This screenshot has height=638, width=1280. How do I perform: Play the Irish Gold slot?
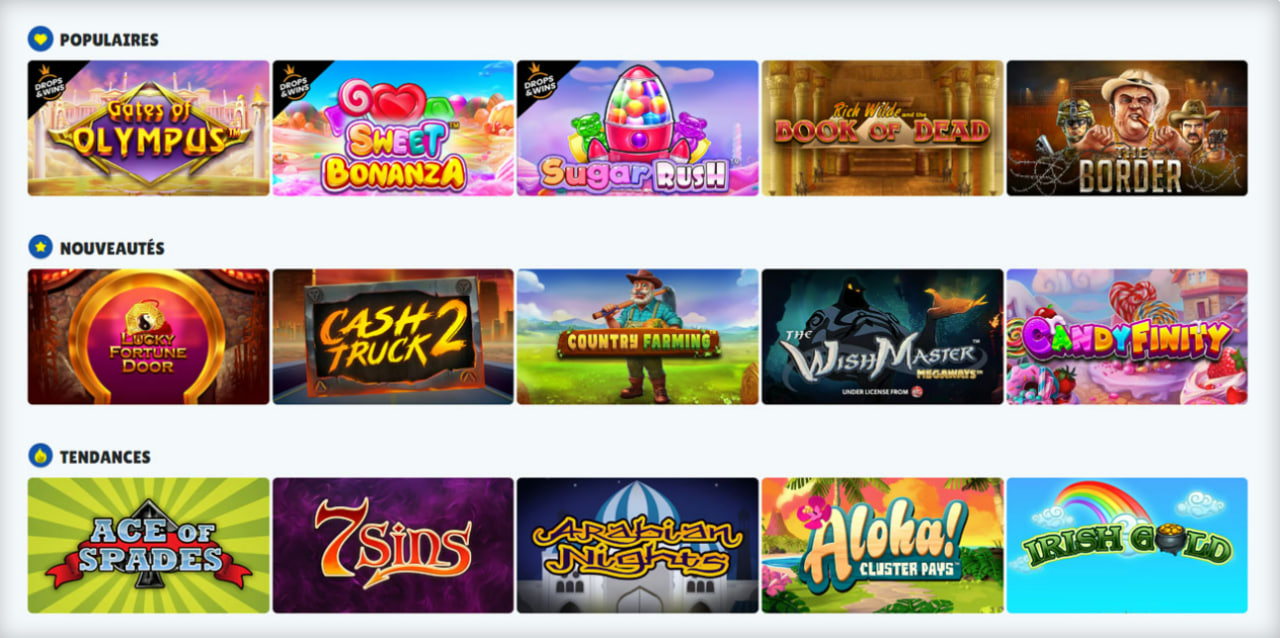coord(1127,545)
